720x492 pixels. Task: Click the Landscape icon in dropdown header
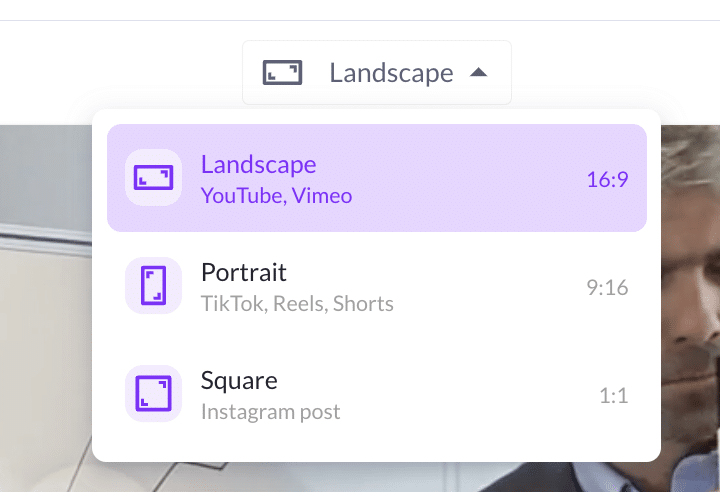tap(282, 73)
